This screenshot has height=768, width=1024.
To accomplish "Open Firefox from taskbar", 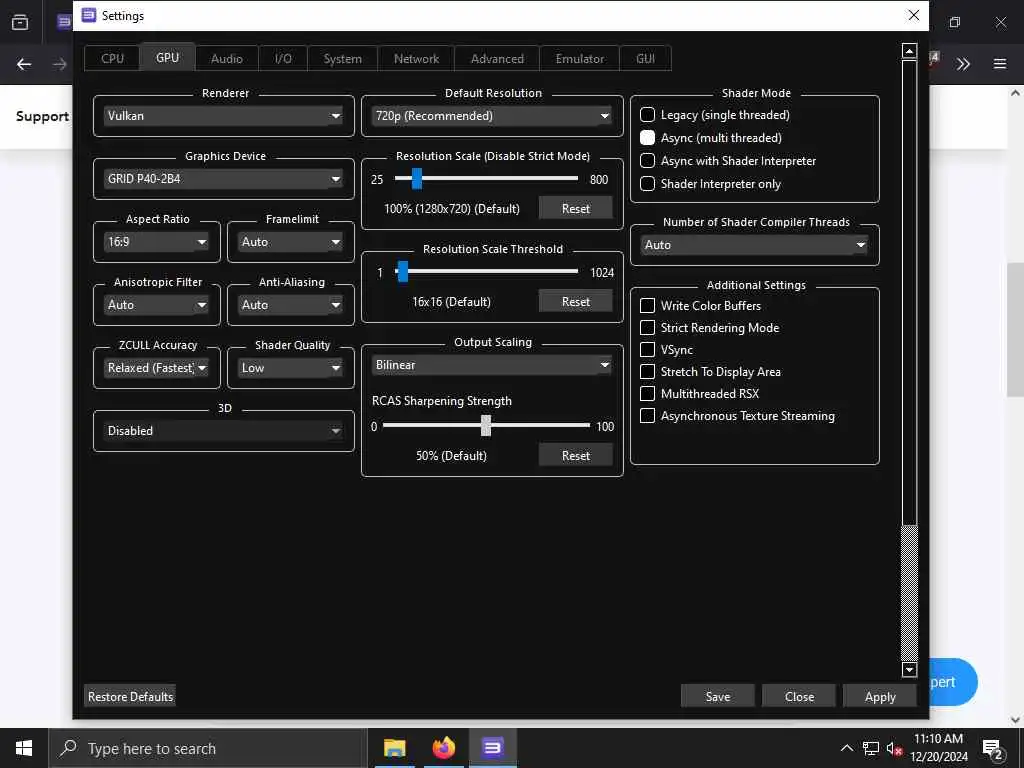I will (x=443, y=748).
